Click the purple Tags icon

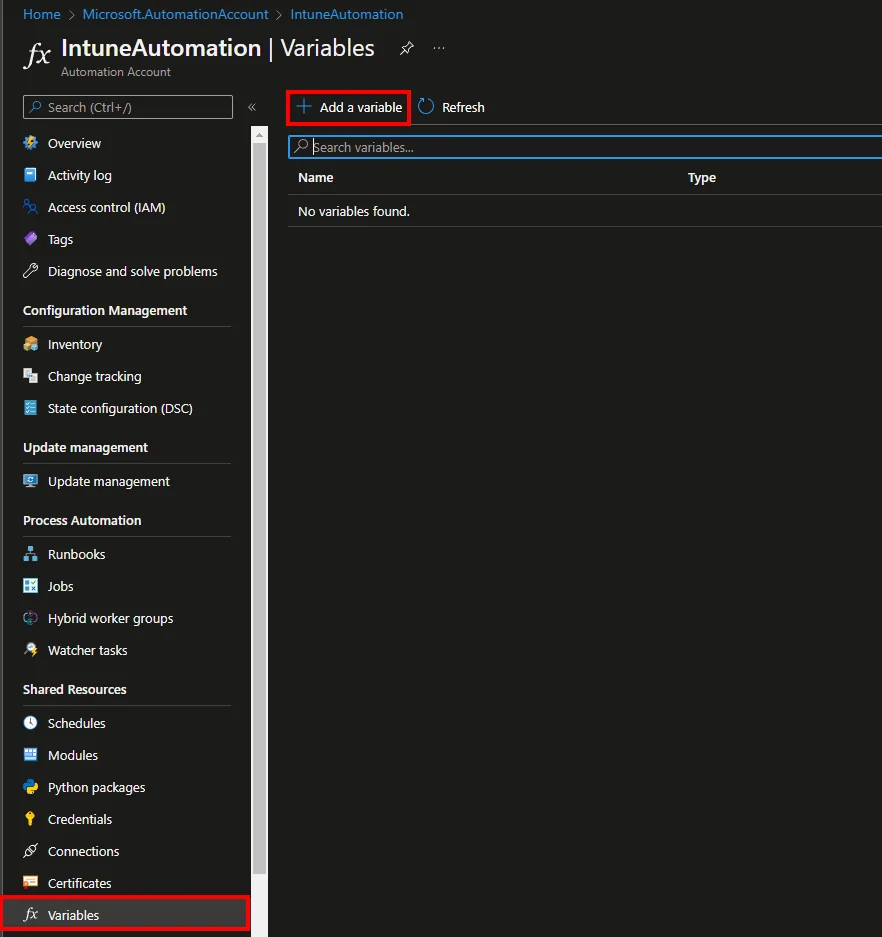point(30,239)
